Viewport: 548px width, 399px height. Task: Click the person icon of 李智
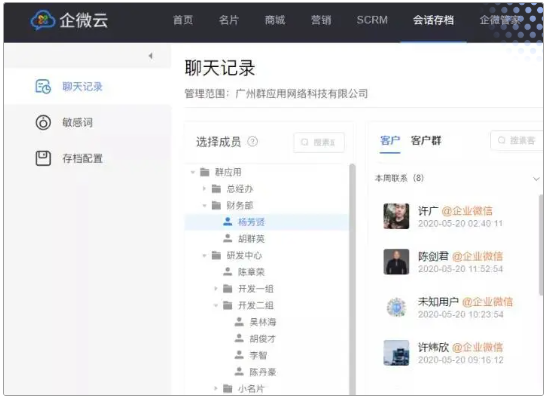[x=239, y=355]
